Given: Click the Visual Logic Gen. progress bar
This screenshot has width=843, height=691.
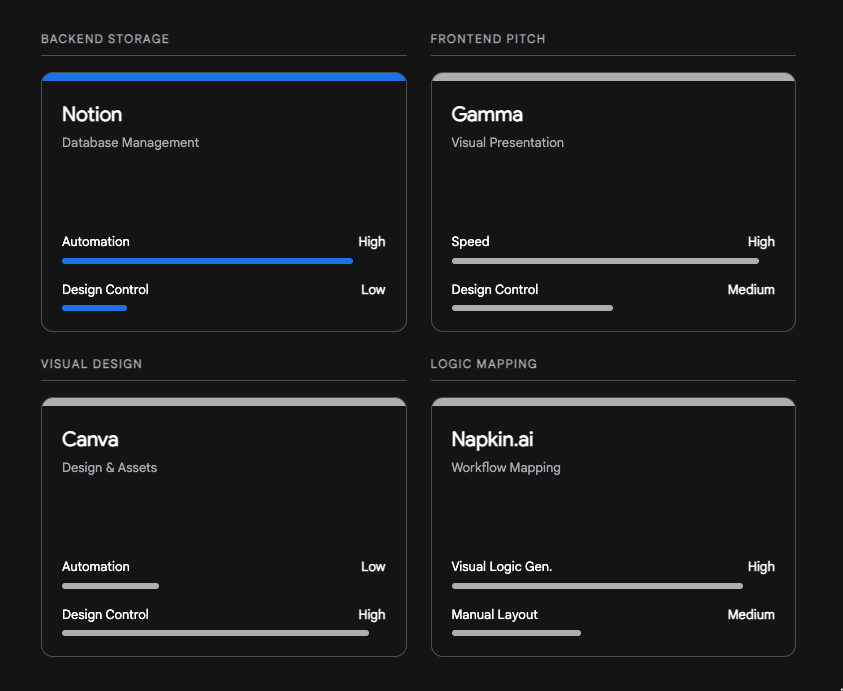Looking at the screenshot, I should coord(597,586).
